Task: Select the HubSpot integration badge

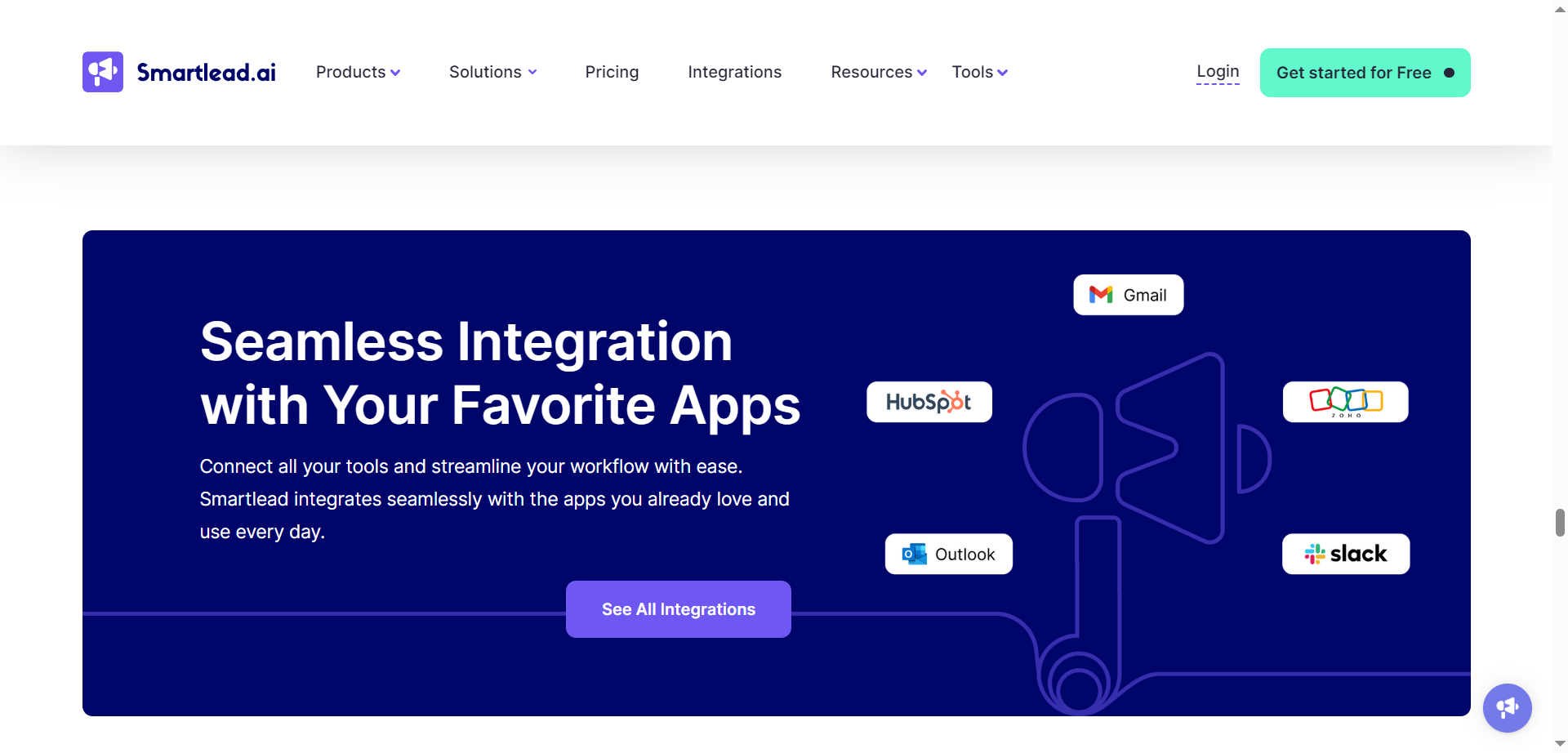Action: pos(929,402)
